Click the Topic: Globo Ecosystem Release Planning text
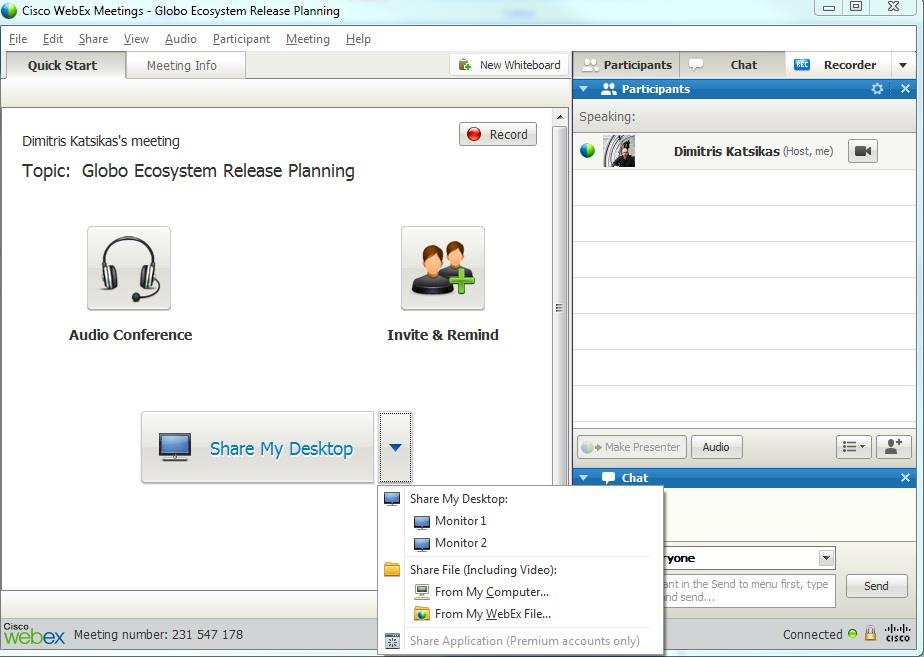924x657 pixels. coord(188,171)
